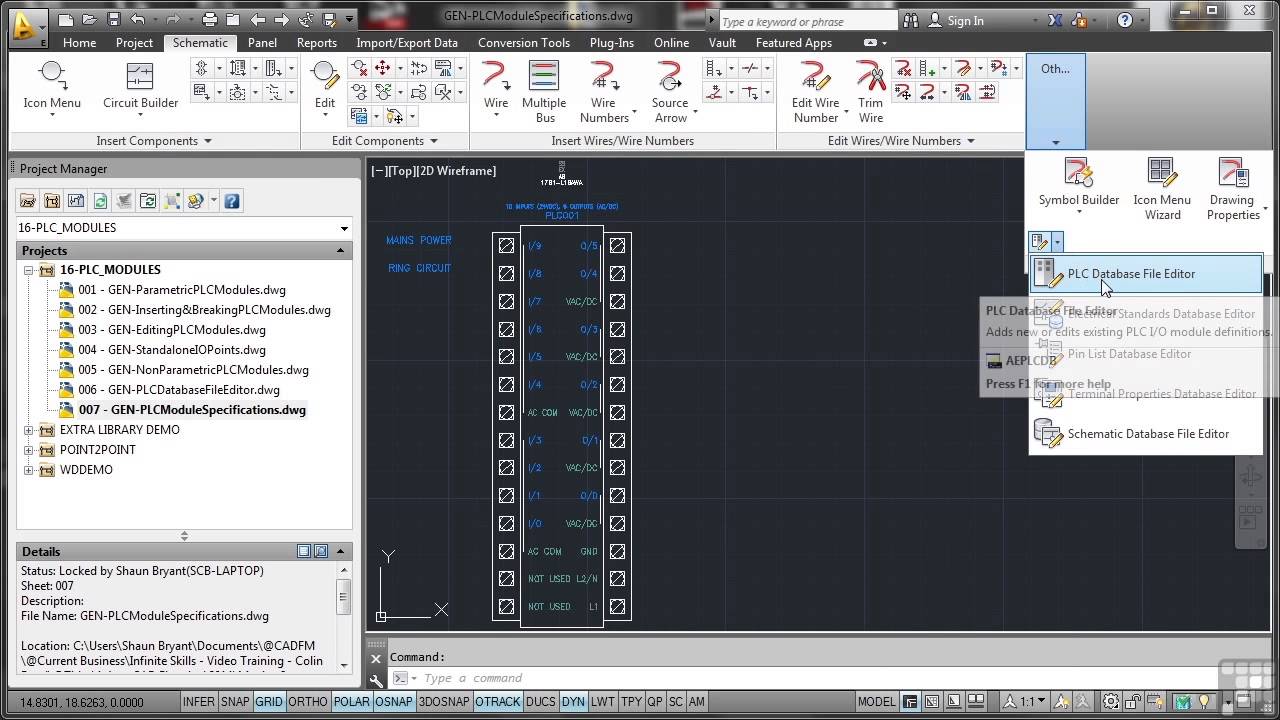Choose PLC Database File Editor
This screenshot has height=720, width=1280.
point(1147,274)
